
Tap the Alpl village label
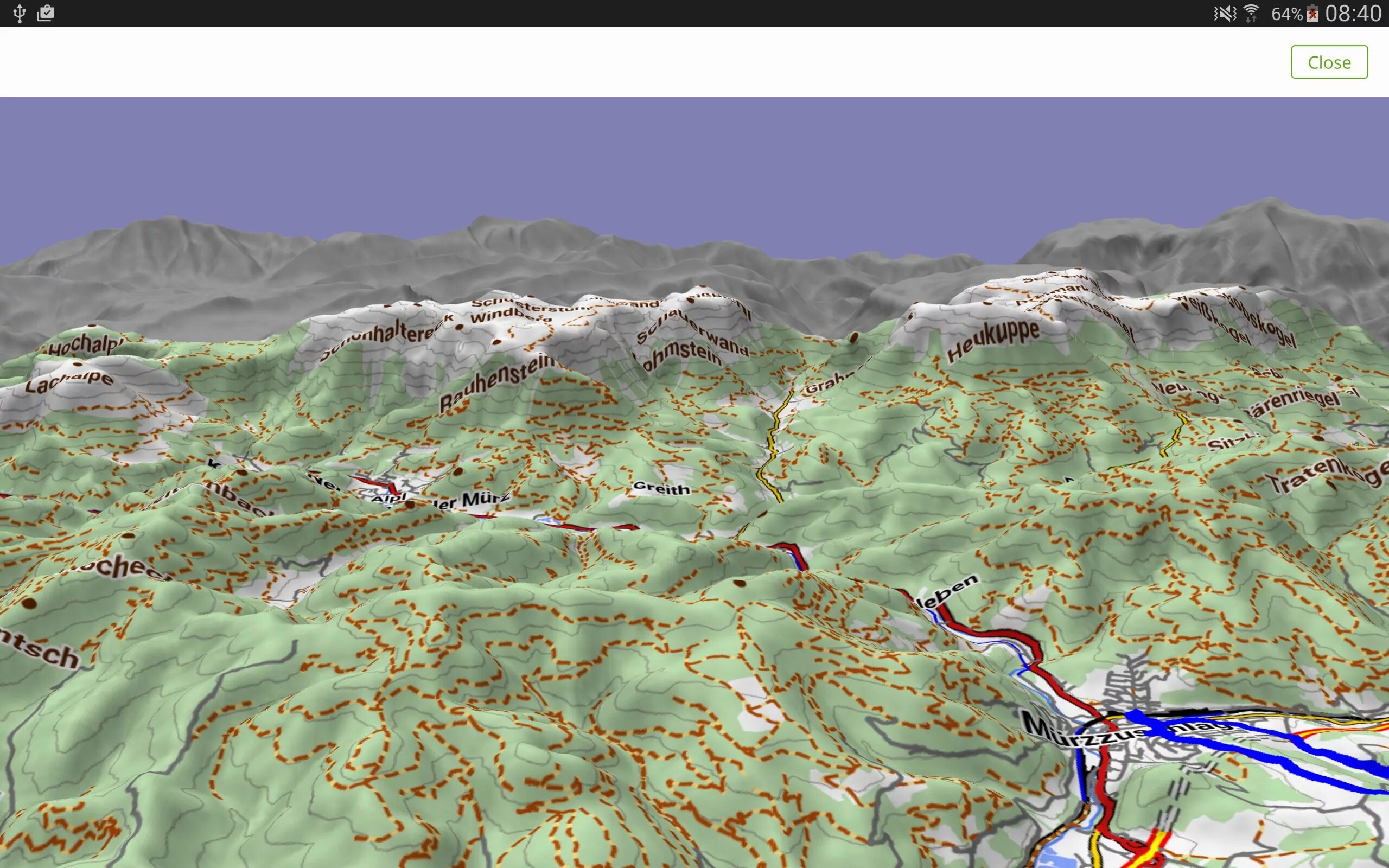388,499
